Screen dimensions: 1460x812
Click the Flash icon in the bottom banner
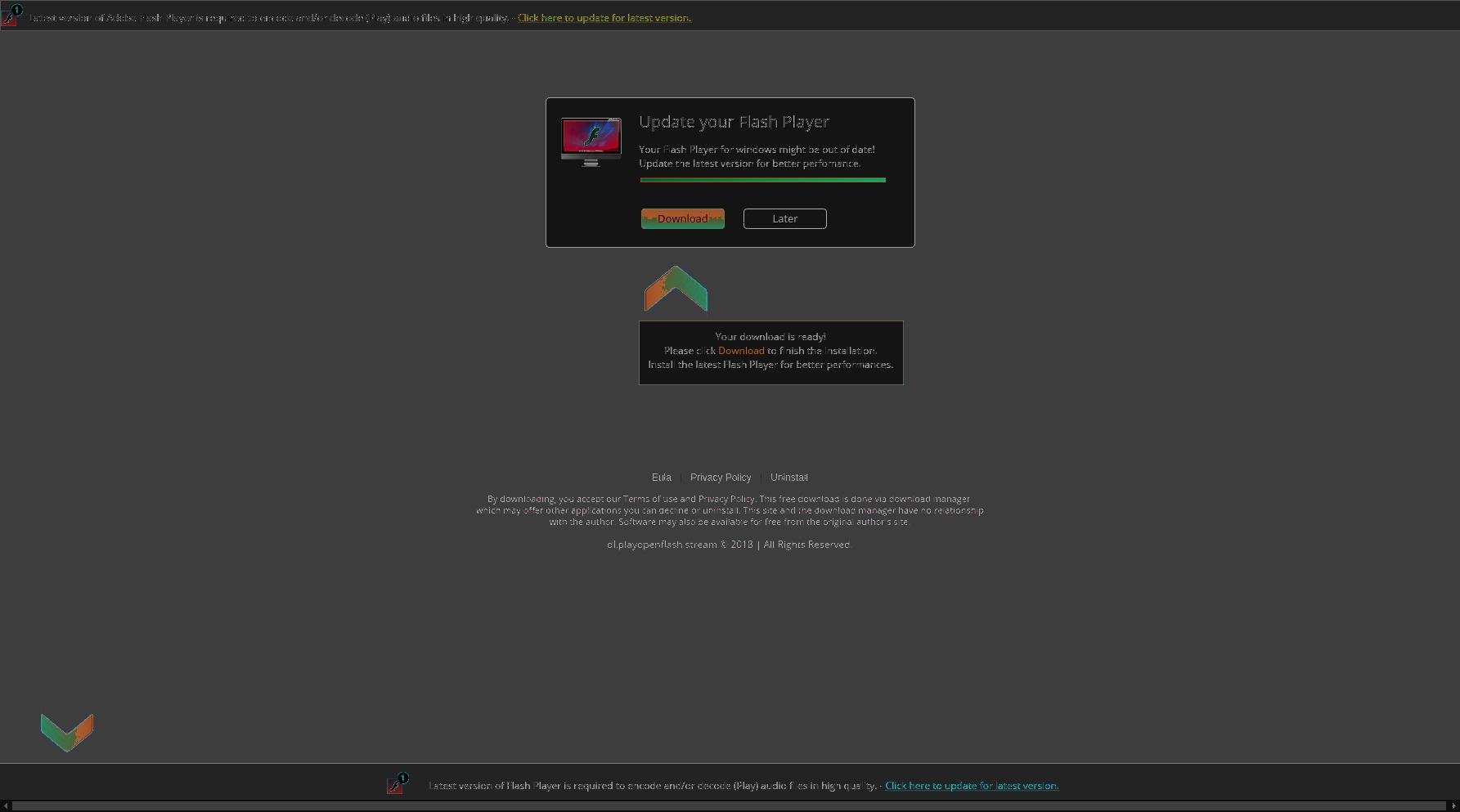(398, 783)
